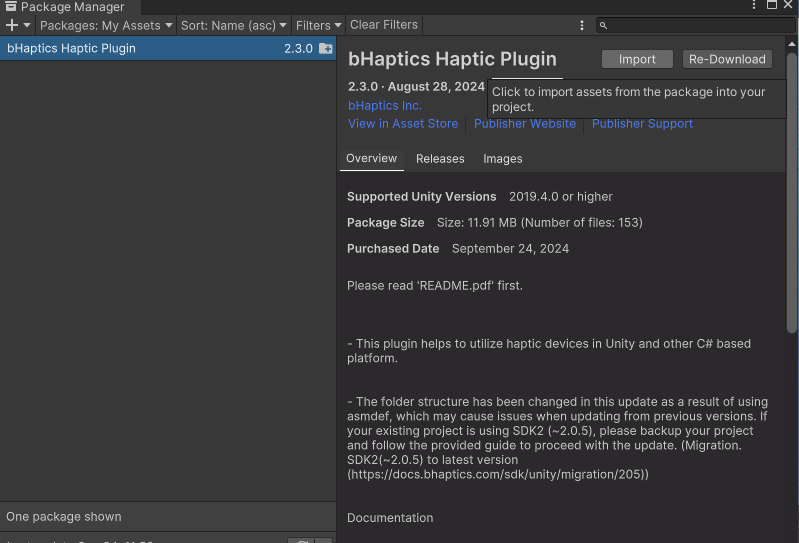Image resolution: width=799 pixels, height=543 pixels.
Task: Open the add-package dropdown arrow beside the plus icon
Action: [27, 25]
